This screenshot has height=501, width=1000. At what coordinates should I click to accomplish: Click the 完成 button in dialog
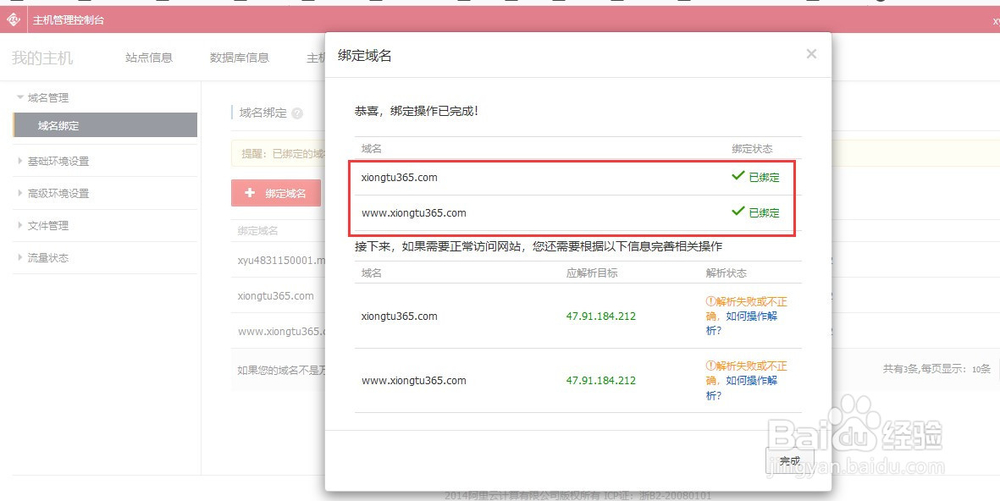790,460
